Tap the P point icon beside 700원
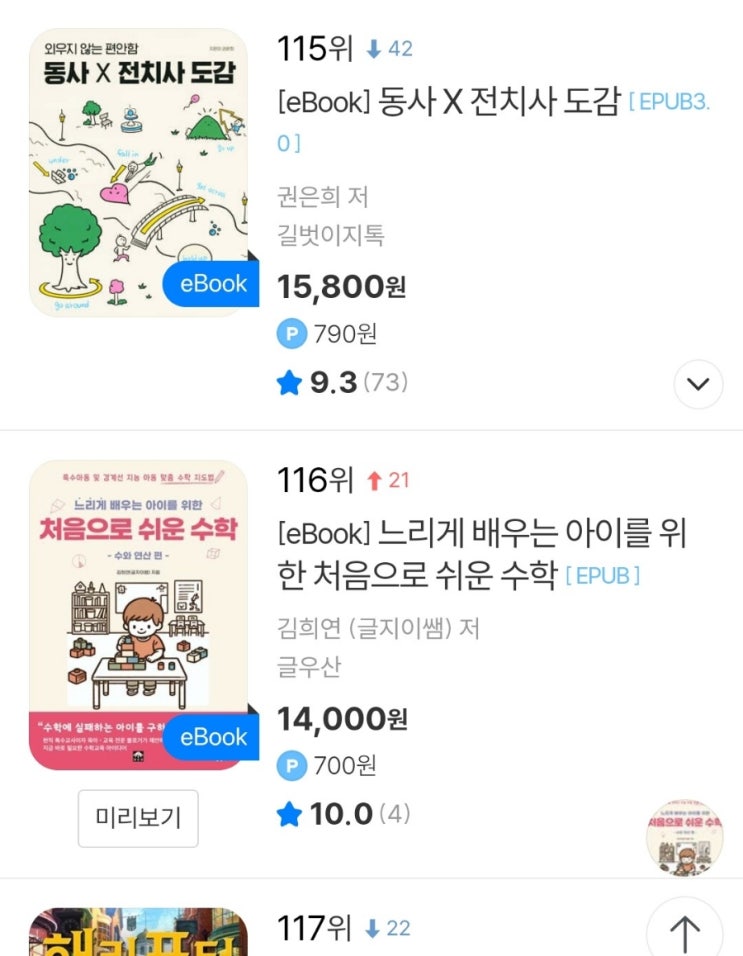This screenshot has width=743, height=956. point(292,765)
